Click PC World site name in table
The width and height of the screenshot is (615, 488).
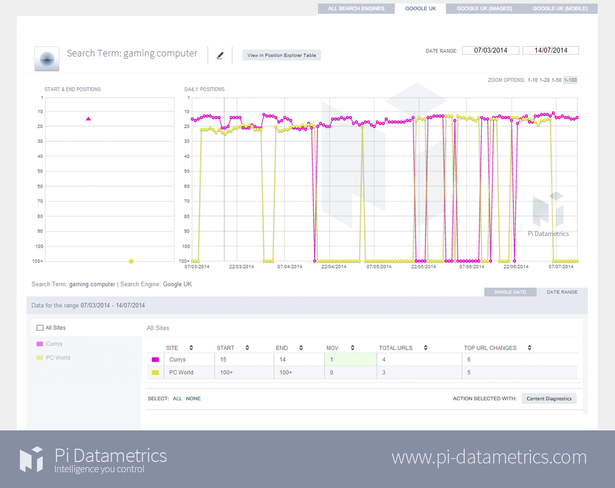[181, 372]
